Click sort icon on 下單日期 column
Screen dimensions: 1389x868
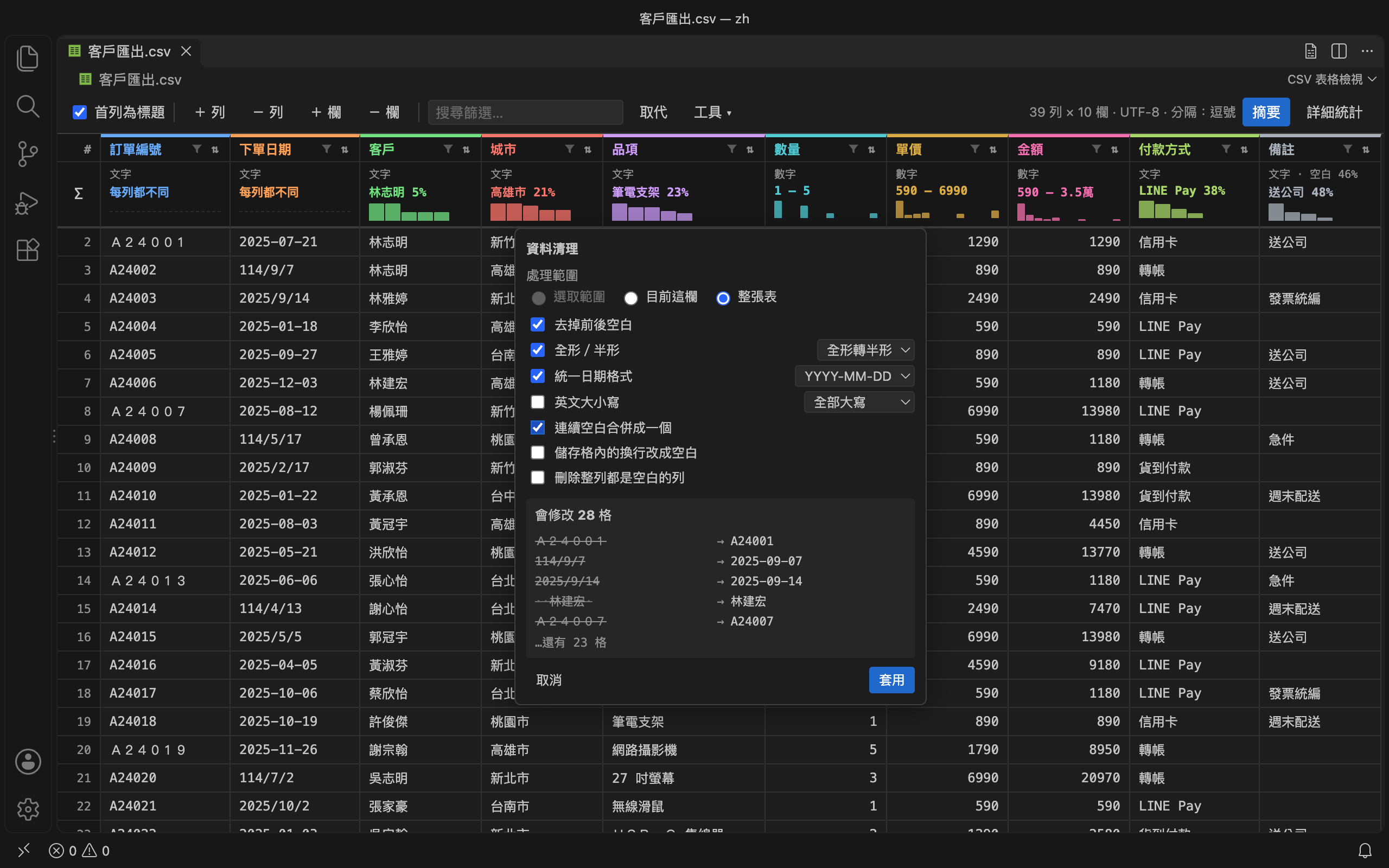(x=345, y=149)
